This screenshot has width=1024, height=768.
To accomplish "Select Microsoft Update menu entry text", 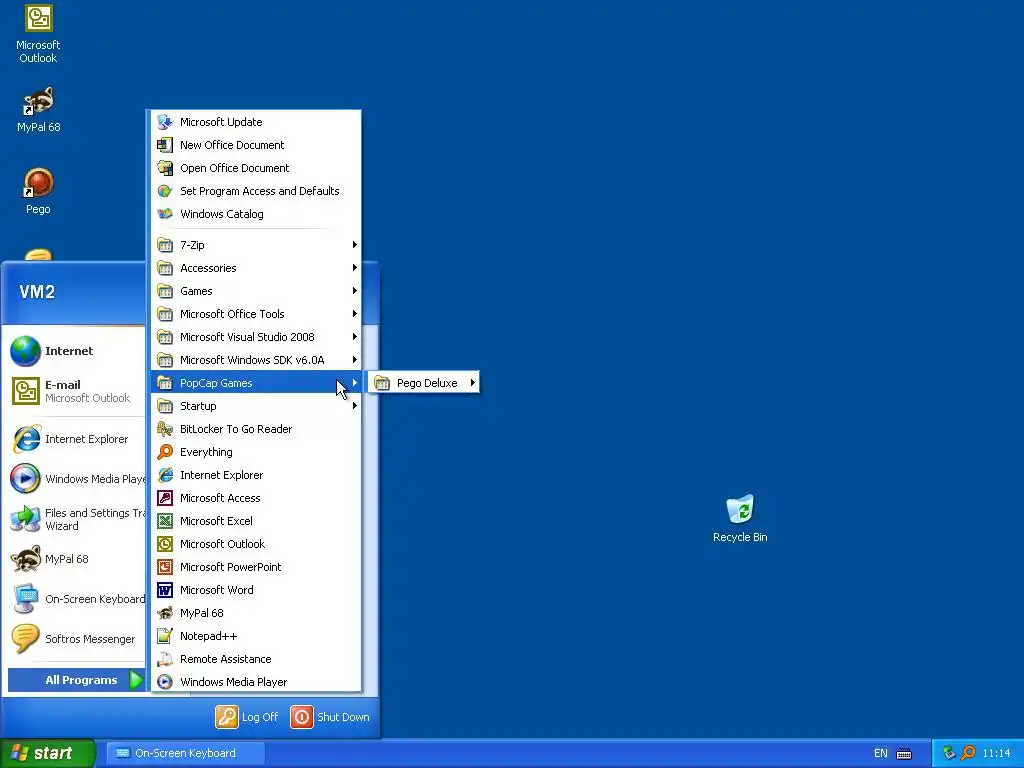I will point(221,122).
